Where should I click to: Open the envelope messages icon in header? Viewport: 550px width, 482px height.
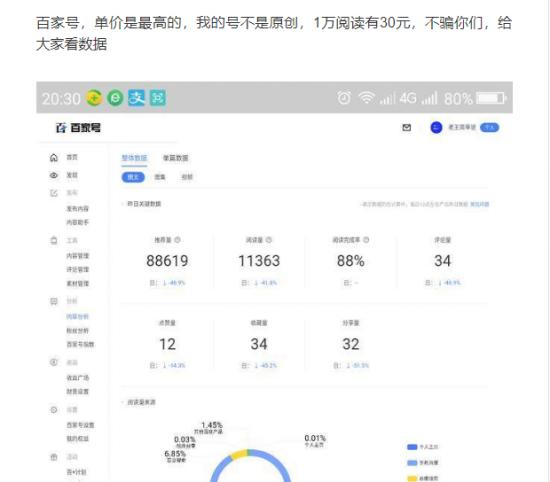407,127
